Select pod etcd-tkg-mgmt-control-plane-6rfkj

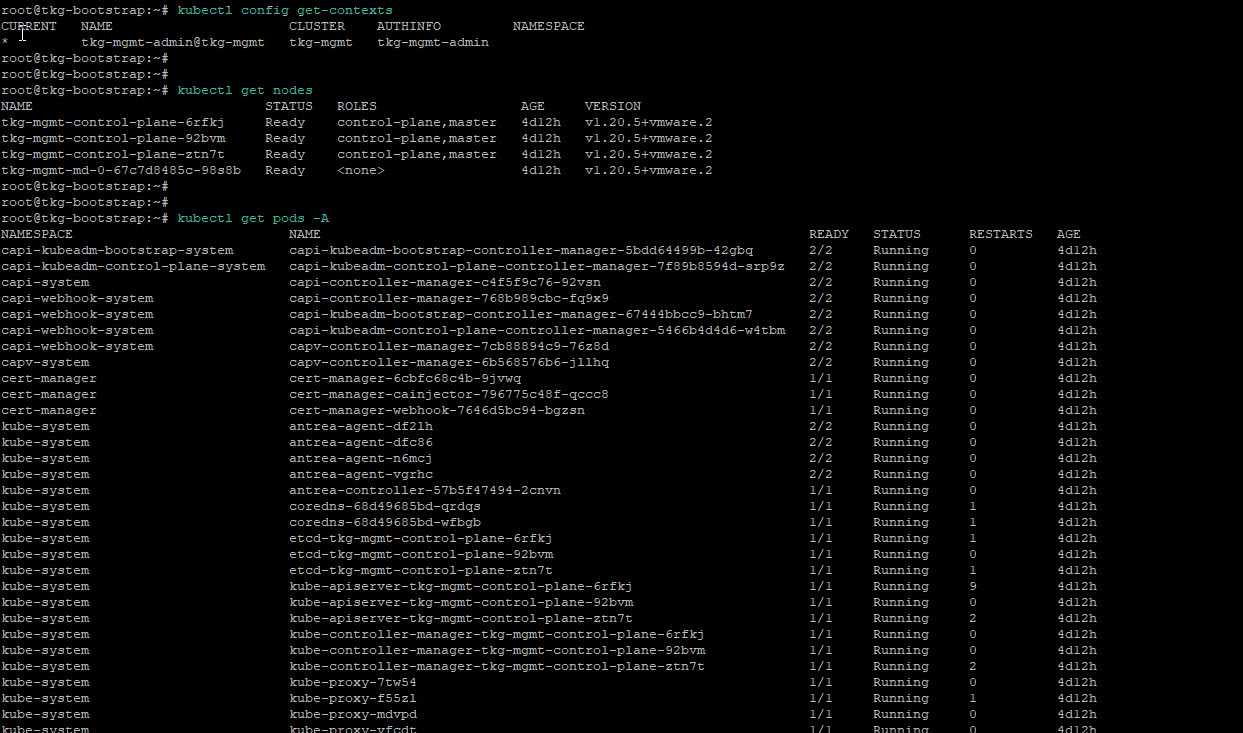421,538
